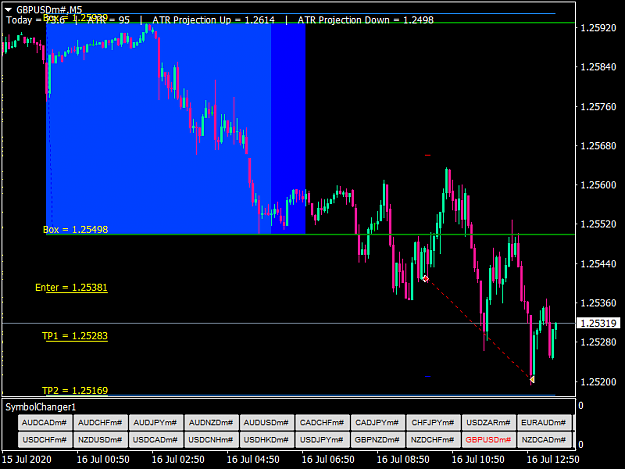The height and width of the screenshot is (469, 625).
Task: Click the '15 Jul 2020' time axis label
Action: pos(27,459)
